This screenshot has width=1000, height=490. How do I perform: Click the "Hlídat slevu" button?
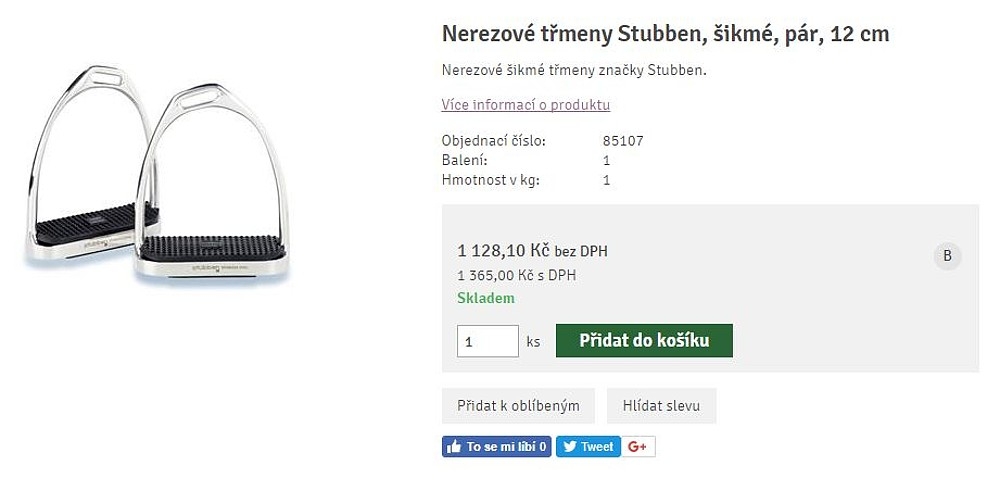(661, 406)
